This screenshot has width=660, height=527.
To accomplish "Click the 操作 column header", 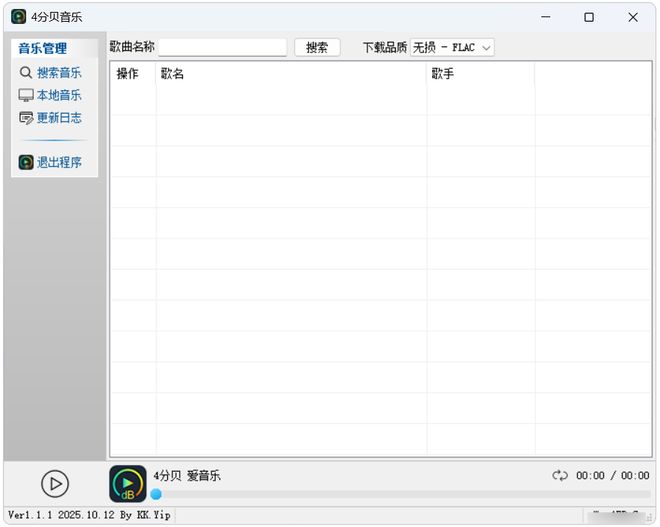I will [x=128, y=74].
